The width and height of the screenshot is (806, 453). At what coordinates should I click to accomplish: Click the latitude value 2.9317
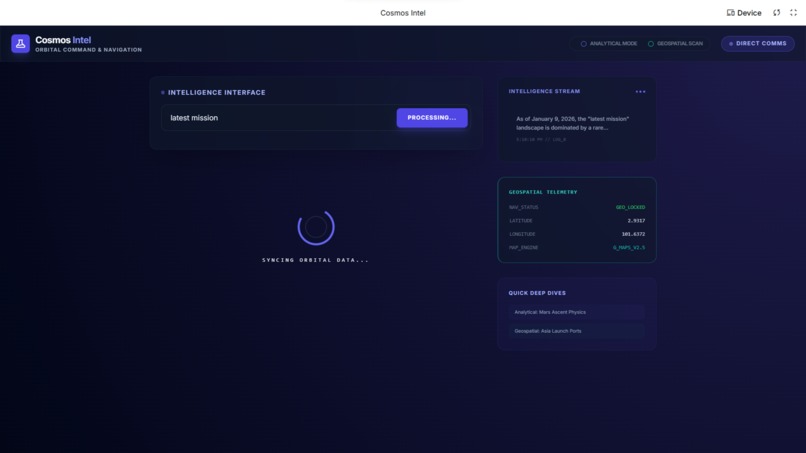(636, 221)
